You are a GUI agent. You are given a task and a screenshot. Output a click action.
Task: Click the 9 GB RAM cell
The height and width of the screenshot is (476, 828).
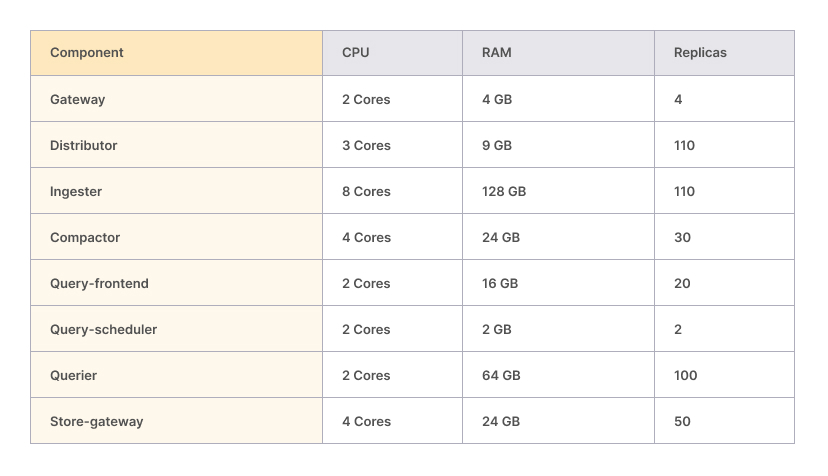497,146
